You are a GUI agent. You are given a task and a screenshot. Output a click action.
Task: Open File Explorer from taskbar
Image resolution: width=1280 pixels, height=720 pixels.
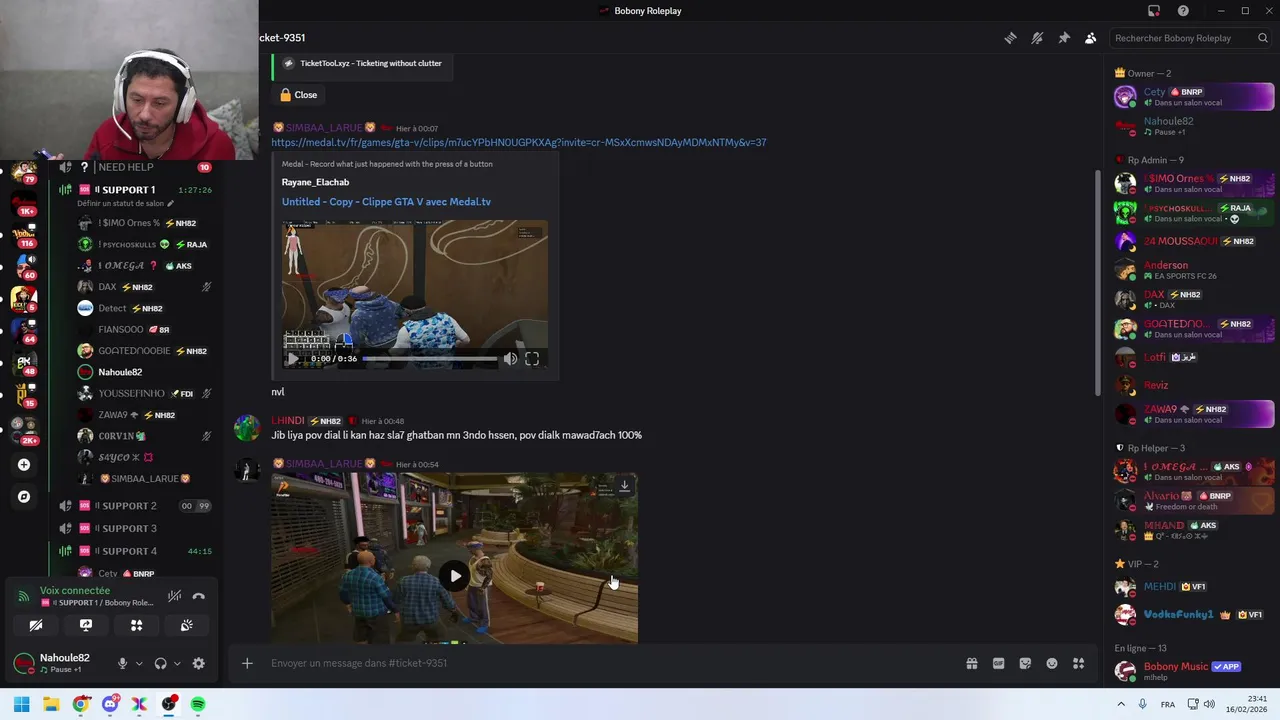tap(51, 705)
